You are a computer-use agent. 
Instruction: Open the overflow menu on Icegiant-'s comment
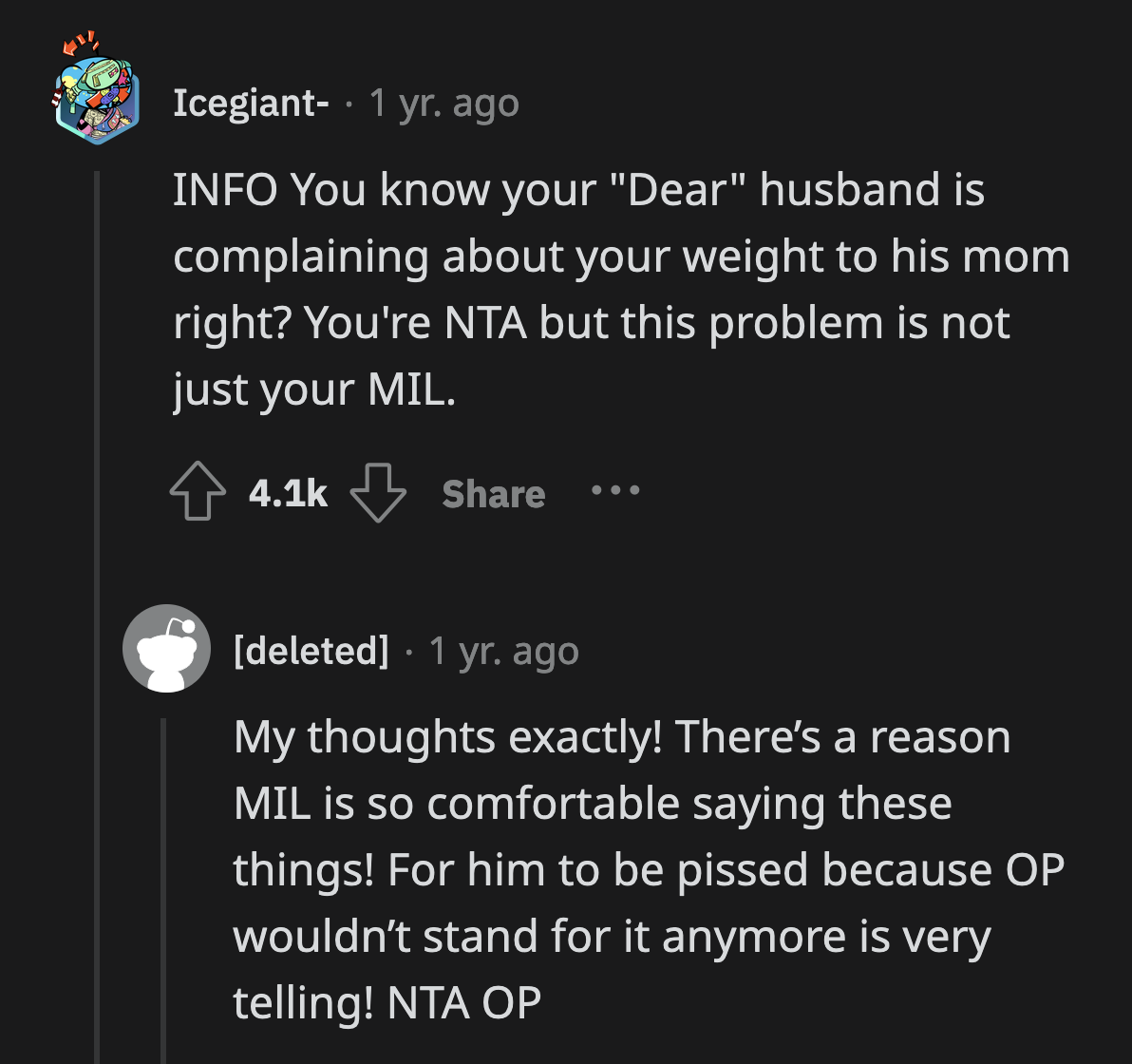coord(615,491)
